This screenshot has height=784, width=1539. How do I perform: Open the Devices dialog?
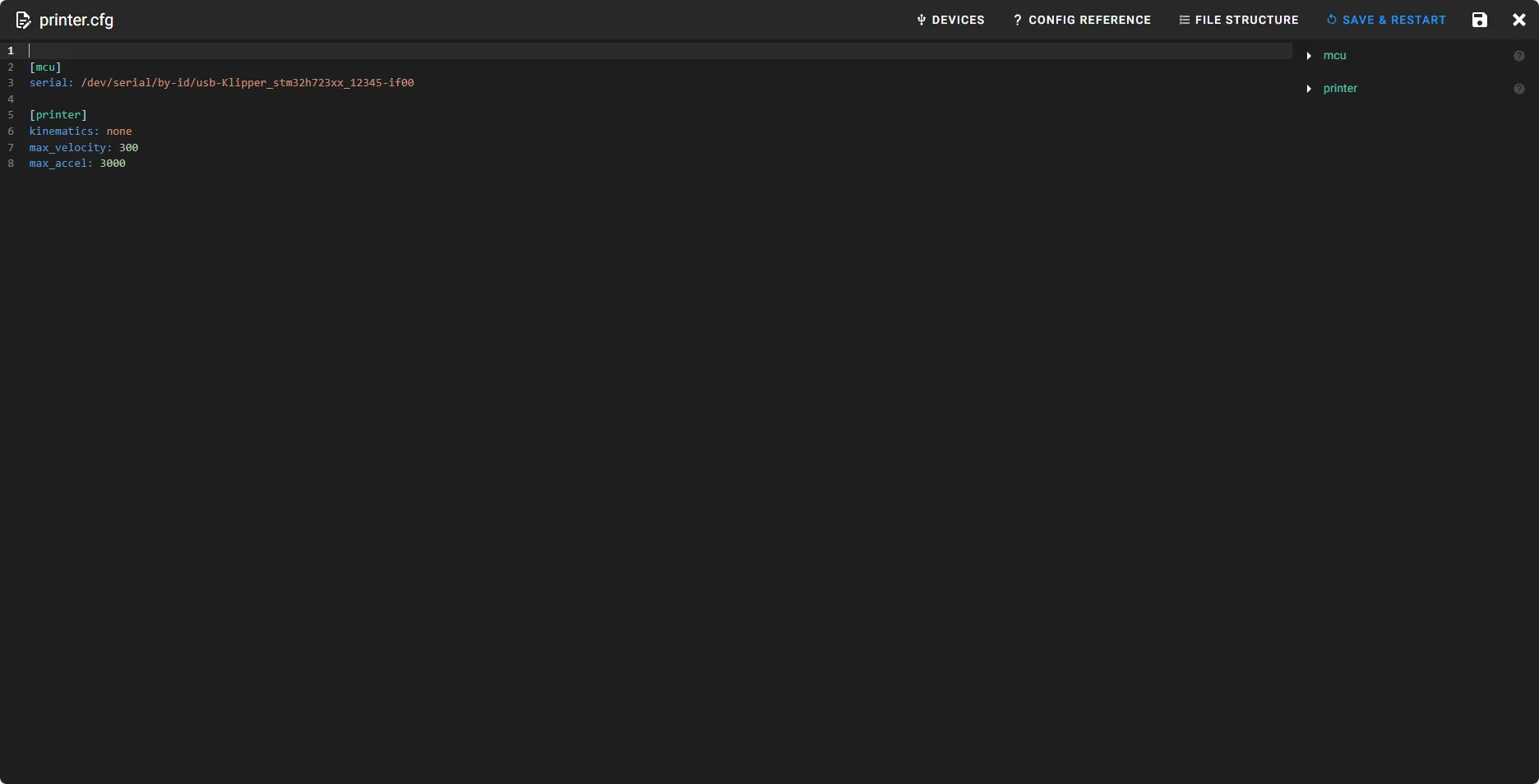pos(950,20)
